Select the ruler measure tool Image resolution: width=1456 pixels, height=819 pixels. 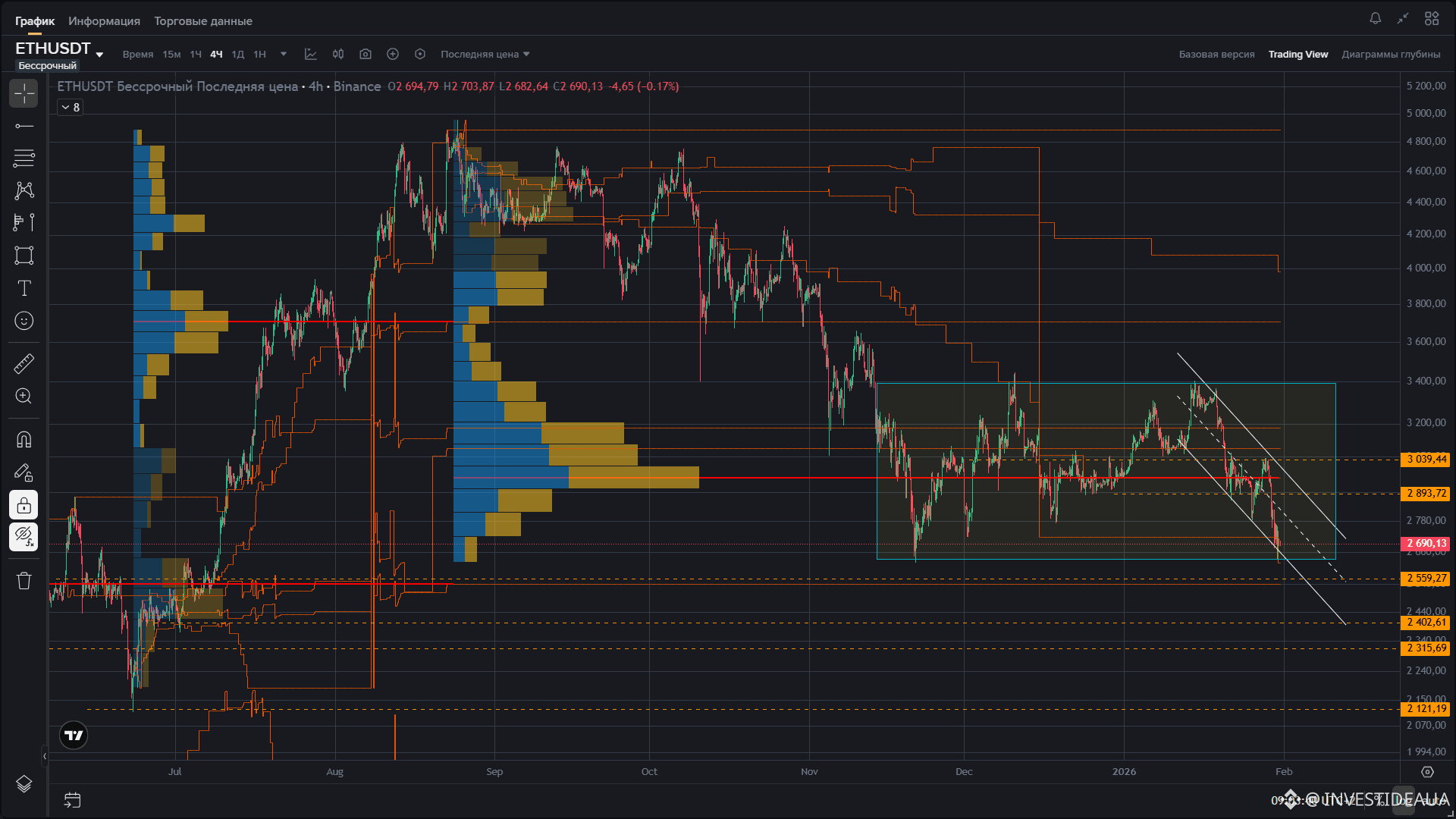24,364
